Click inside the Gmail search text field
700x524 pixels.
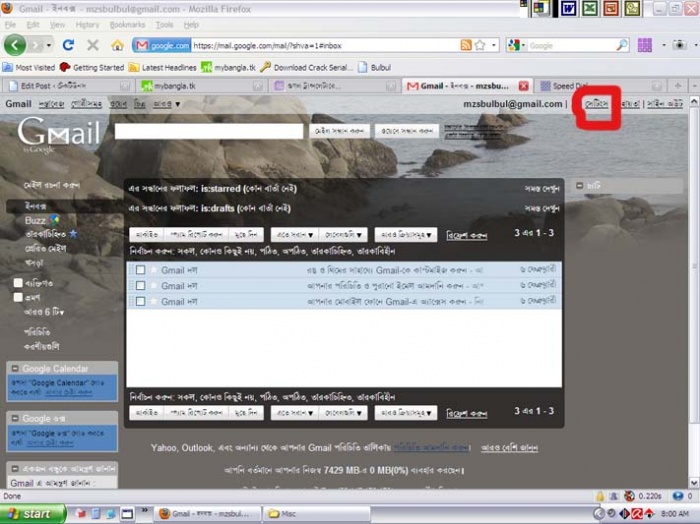click(209, 131)
